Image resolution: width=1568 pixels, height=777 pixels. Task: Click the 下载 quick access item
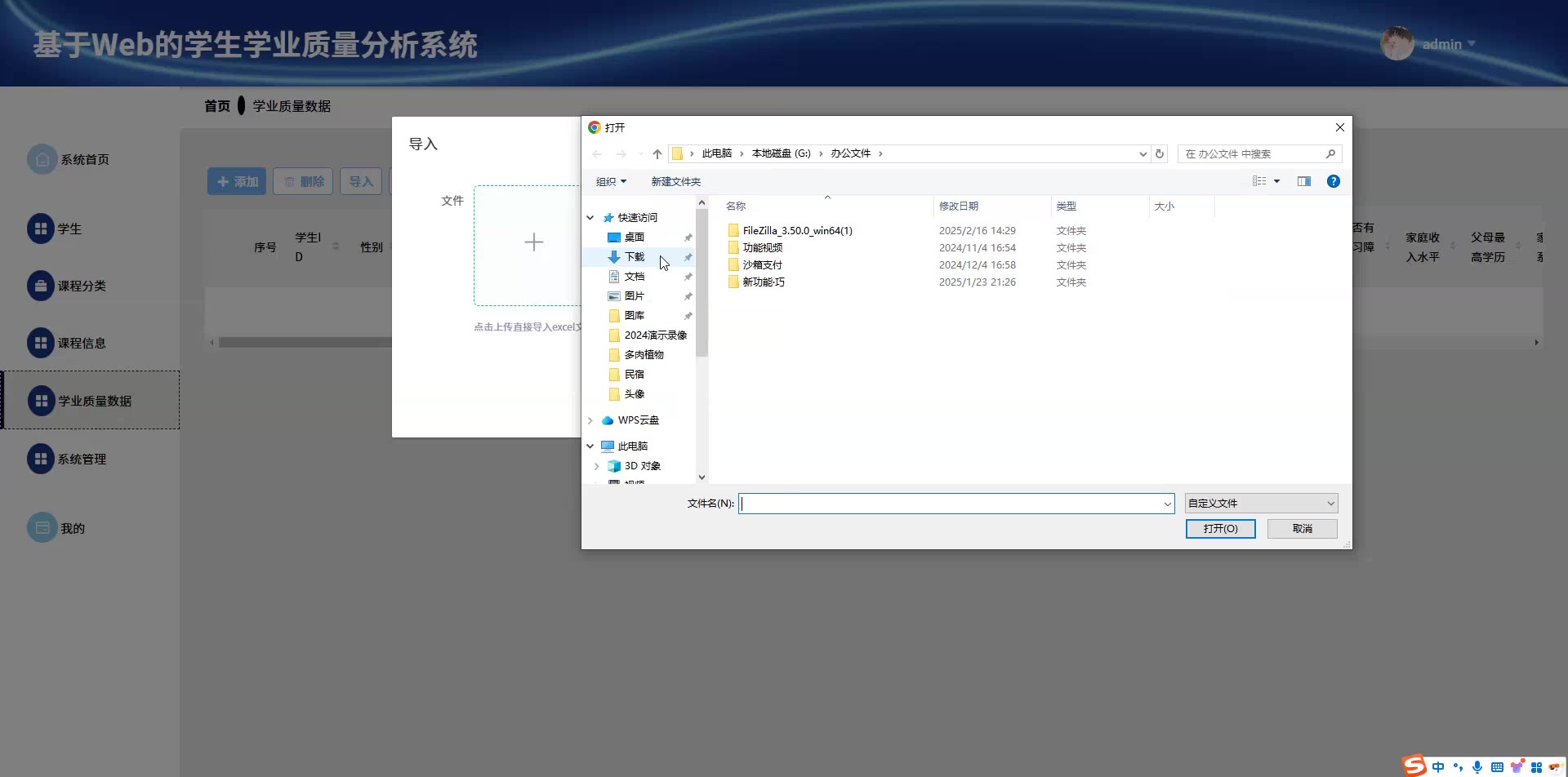tap(634, 257)
